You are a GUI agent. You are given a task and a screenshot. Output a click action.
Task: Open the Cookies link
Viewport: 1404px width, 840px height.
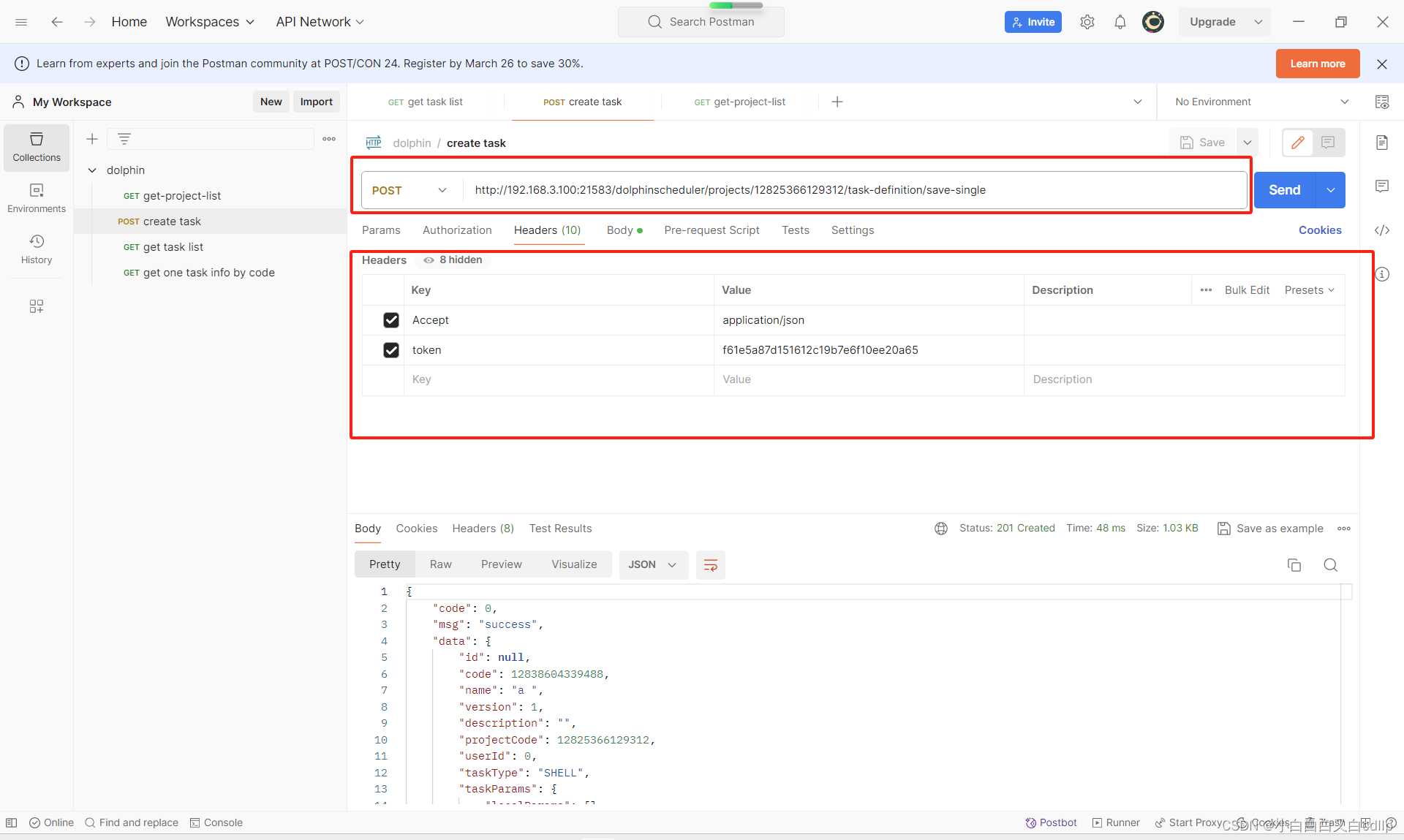click(1320, 230)
